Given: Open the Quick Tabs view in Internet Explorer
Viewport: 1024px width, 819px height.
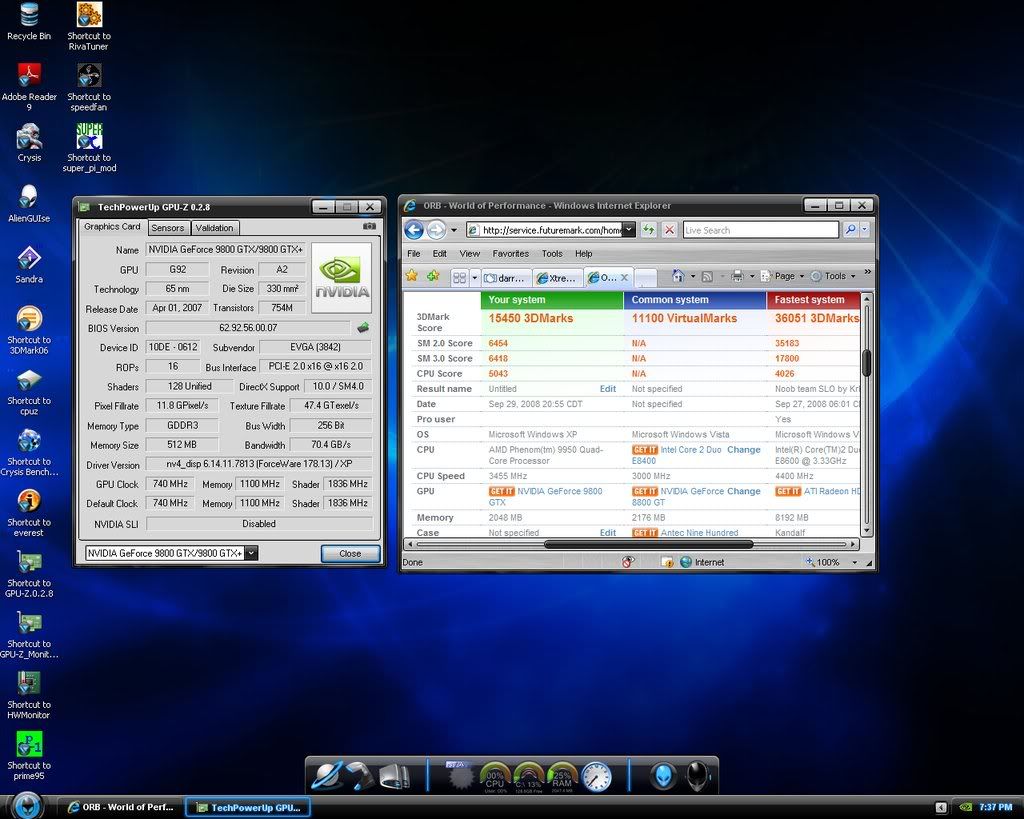Looking at the screenshot, I should pos(460,278).
